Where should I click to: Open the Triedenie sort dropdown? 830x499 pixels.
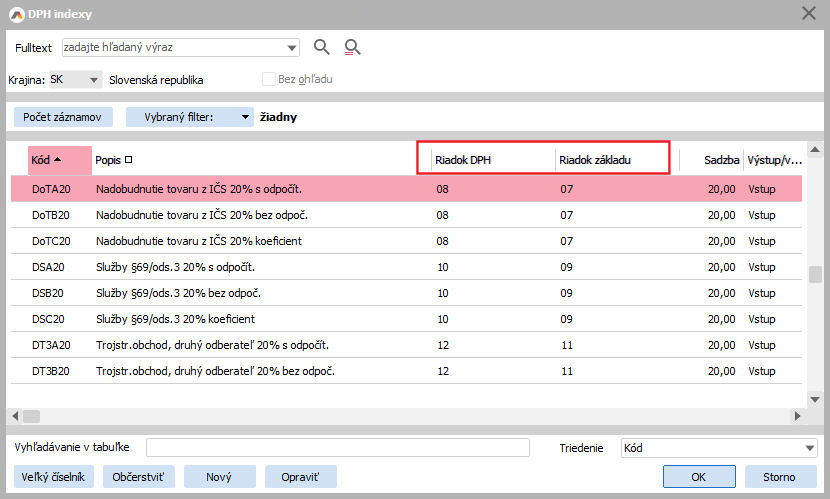tap(810, 448)
